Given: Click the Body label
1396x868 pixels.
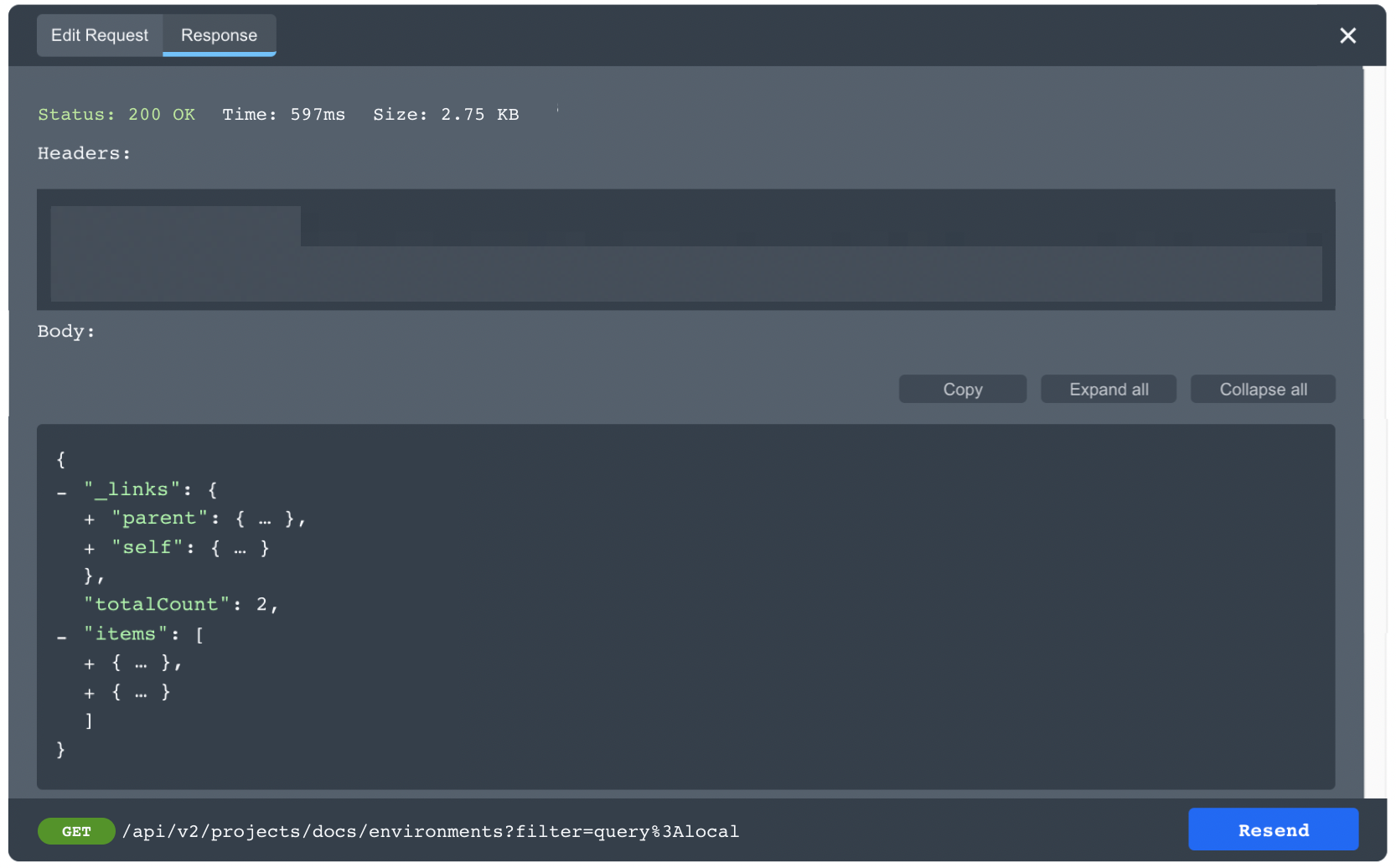Looking at the screenshot, I should pos(65,331).
